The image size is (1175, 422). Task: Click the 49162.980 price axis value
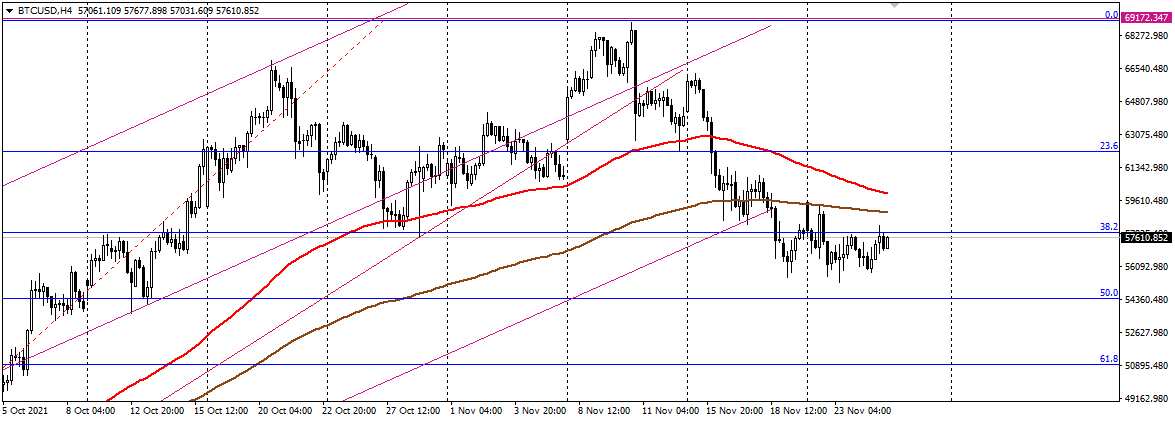point(1147,399)
